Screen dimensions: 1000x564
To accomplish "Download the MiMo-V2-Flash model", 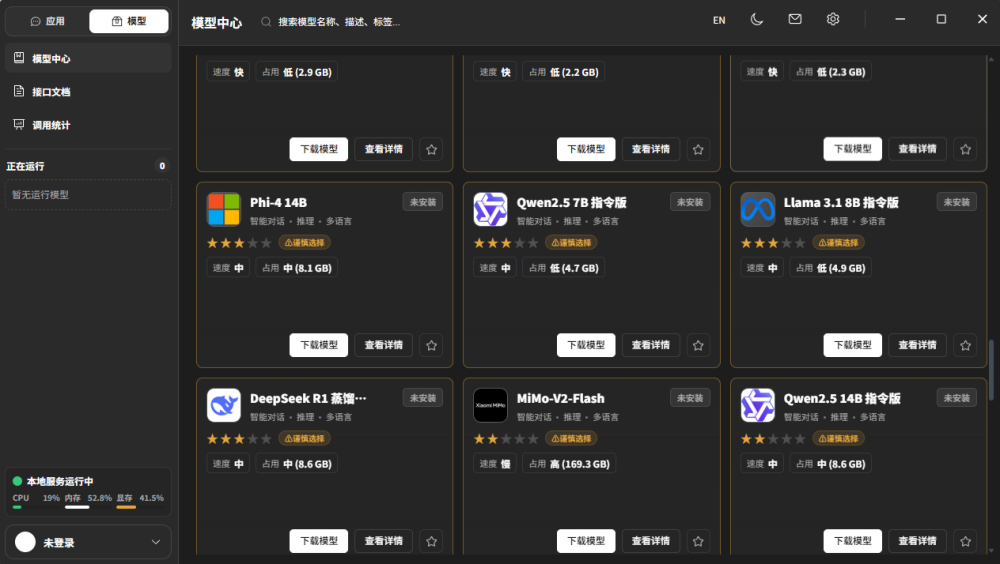I will point(586,541).
